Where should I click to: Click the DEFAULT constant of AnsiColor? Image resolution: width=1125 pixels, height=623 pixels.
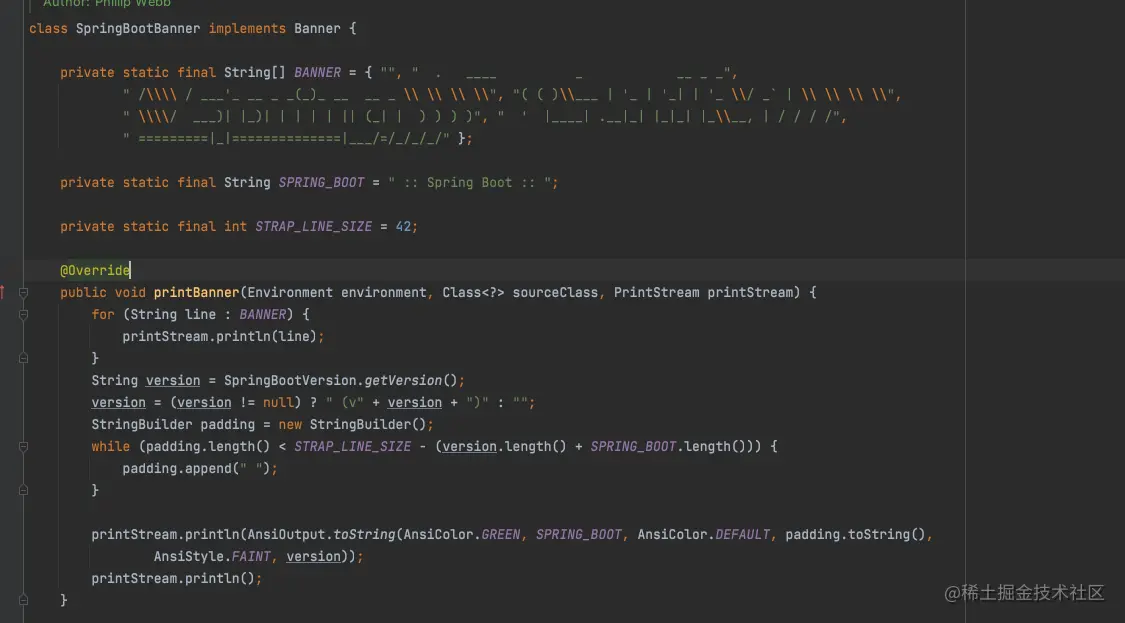coord(742,535)
